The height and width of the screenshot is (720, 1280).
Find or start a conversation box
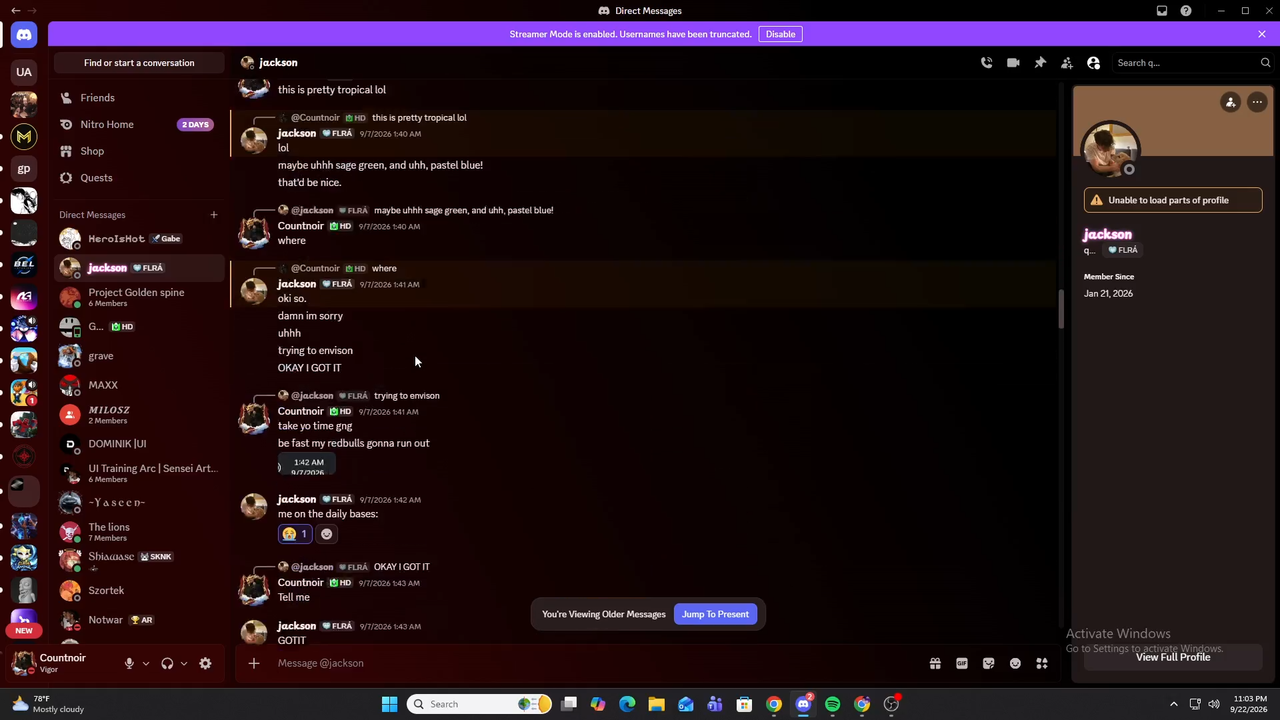[139, 63]
